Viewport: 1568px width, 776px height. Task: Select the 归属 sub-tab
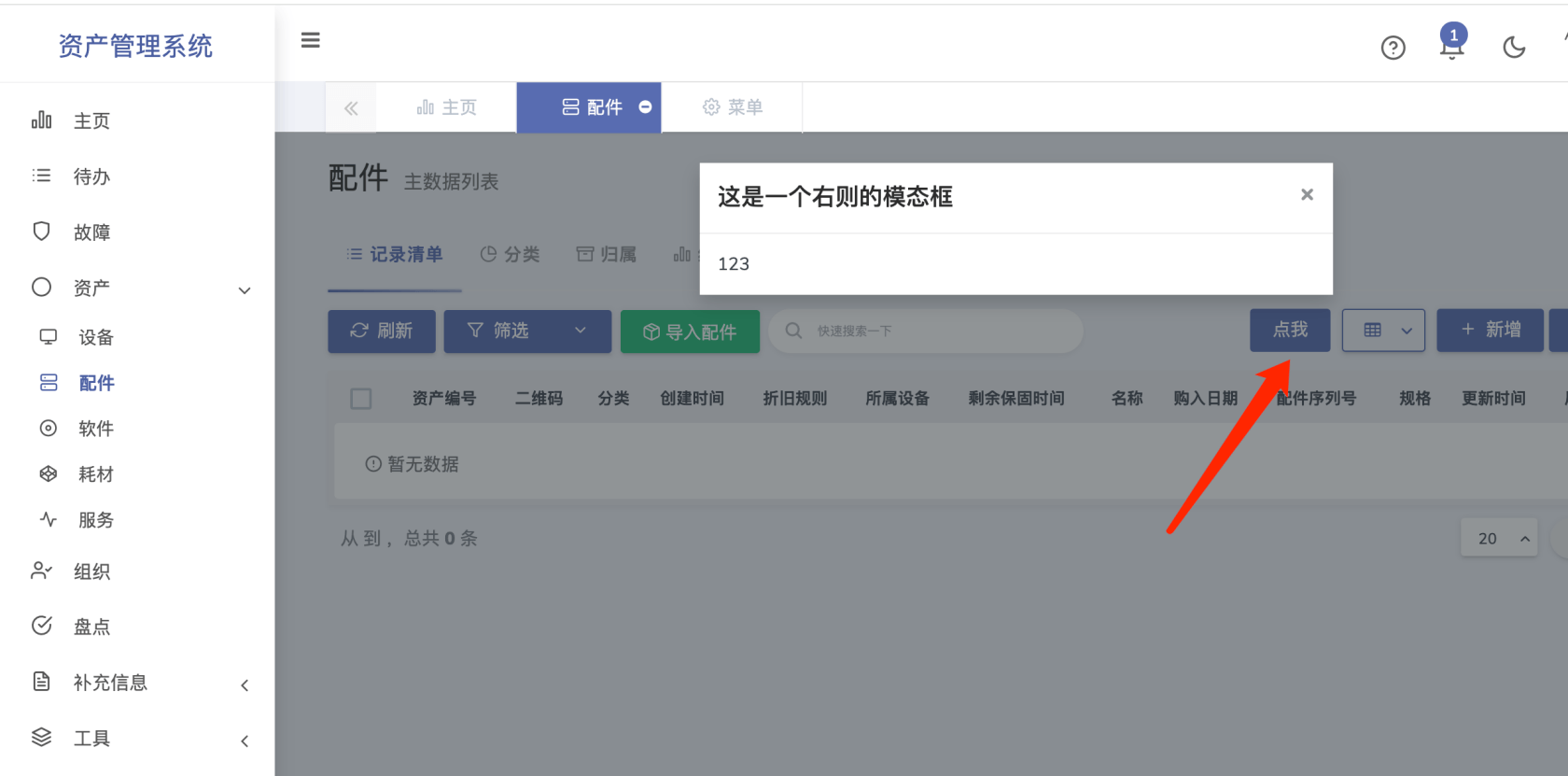[x=606, y=254]
